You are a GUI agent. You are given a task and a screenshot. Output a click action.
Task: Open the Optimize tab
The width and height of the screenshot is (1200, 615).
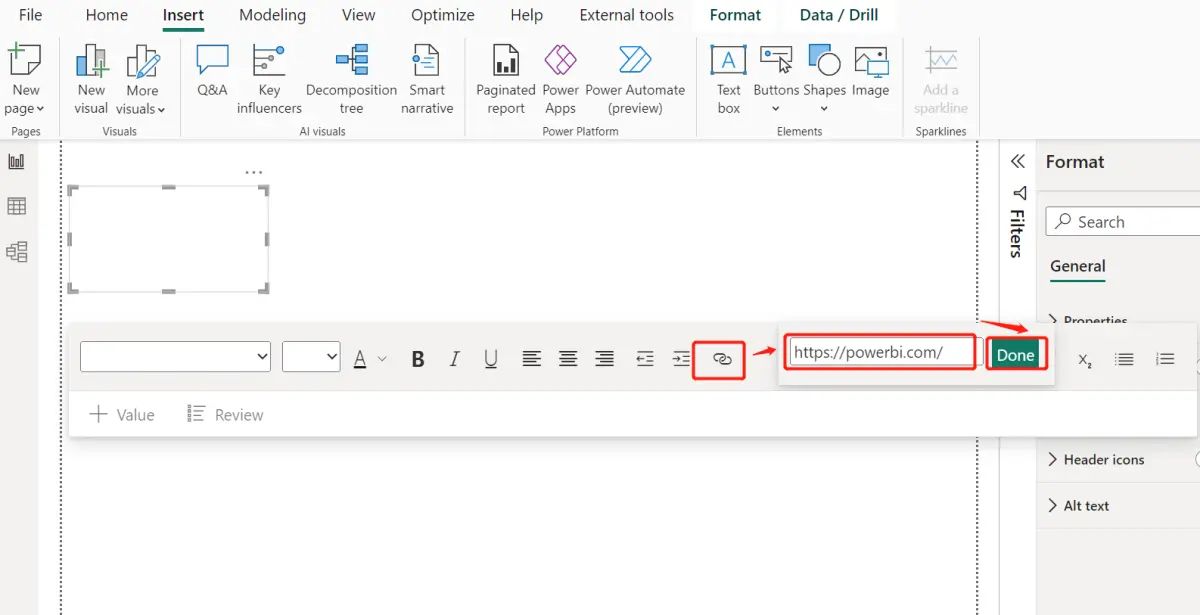[x=443, y=15]
